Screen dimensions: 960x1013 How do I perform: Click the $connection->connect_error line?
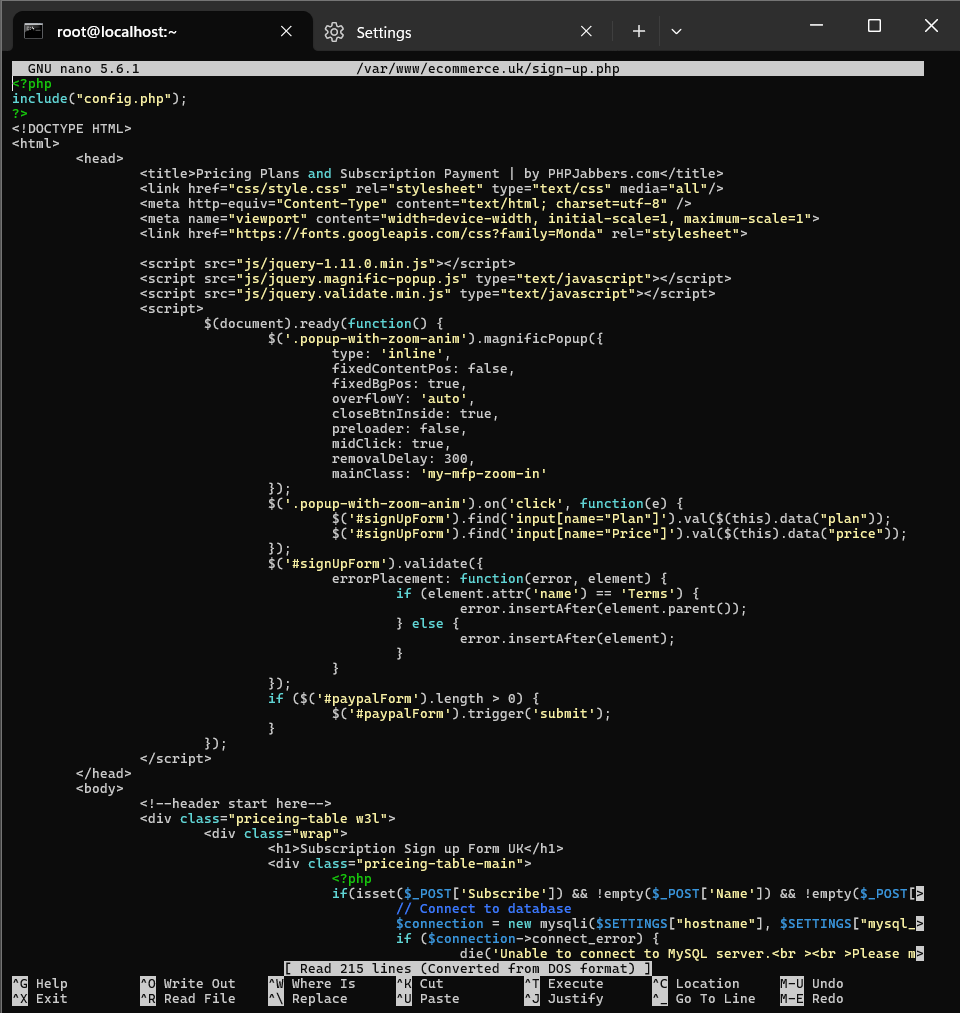coord(527,938)
